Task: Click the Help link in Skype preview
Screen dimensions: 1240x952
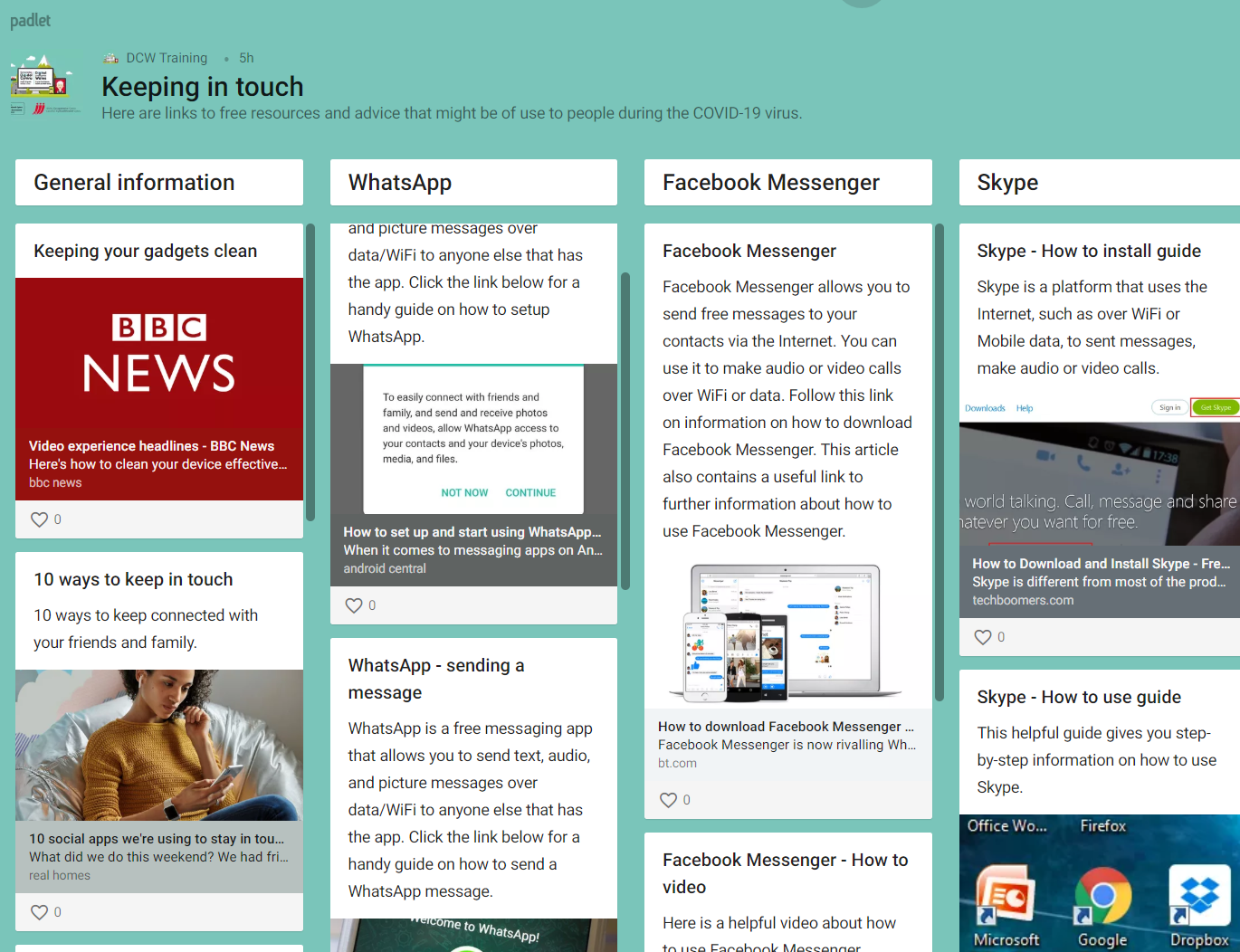Action: coord(1025,408)
